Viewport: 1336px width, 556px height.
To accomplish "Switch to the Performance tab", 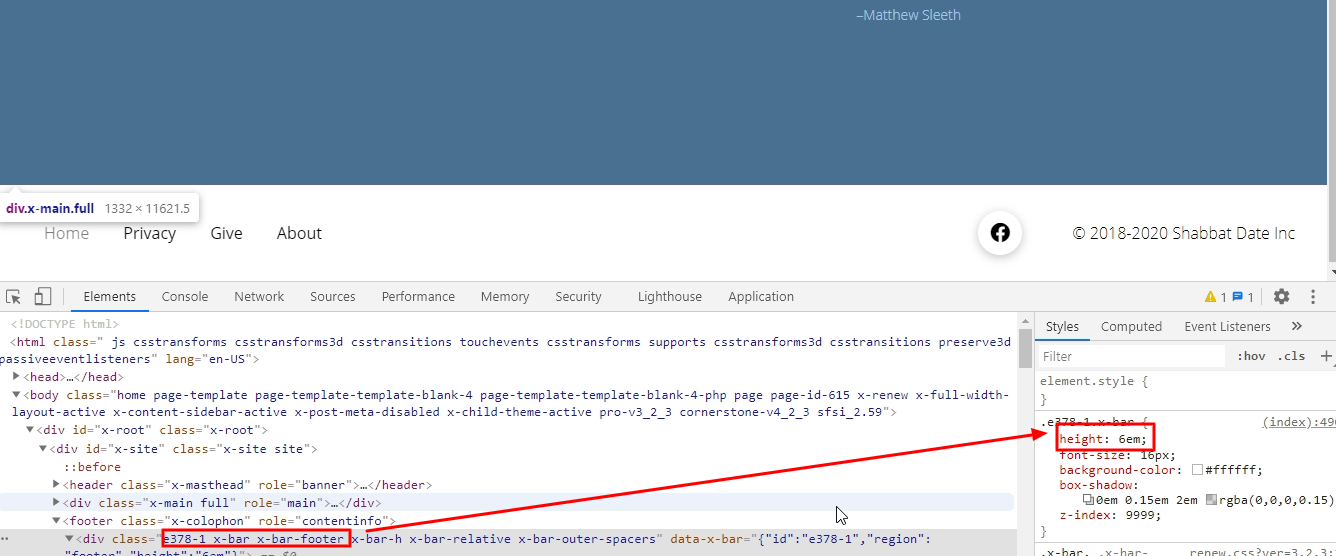I will pyautogui.click(x=418, y=296).
